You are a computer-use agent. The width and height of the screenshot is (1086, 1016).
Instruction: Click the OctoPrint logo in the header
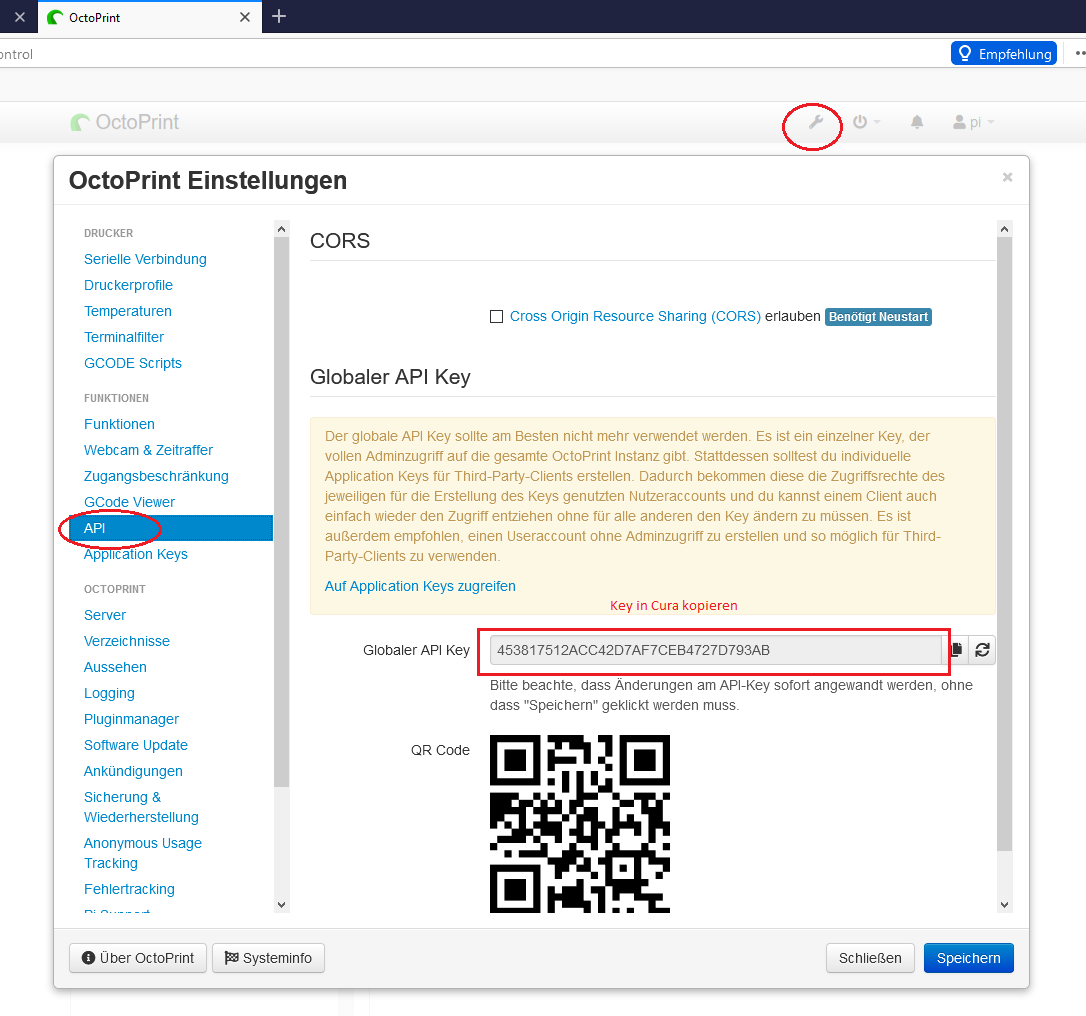pyautogui.click(x=125, y=121)
